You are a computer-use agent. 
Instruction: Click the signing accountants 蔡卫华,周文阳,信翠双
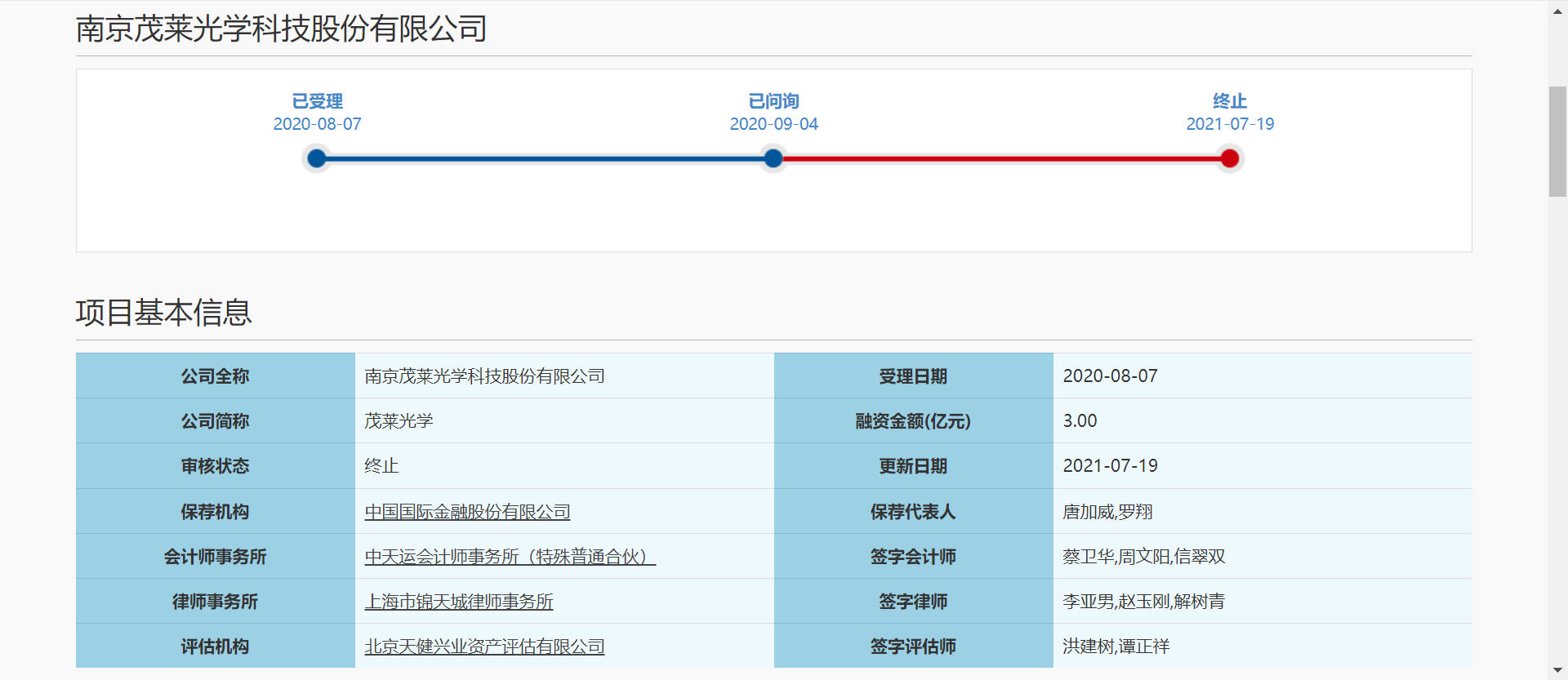point(1143,557)
